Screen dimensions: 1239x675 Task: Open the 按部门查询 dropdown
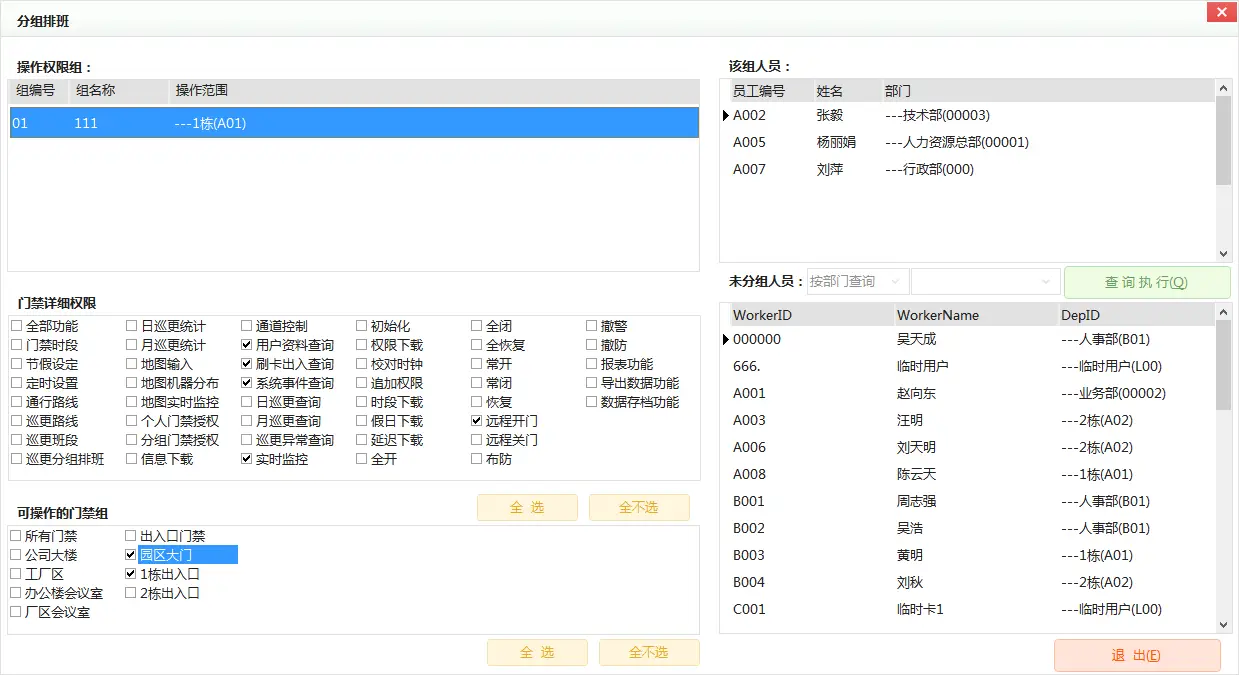tap(855, 281)
